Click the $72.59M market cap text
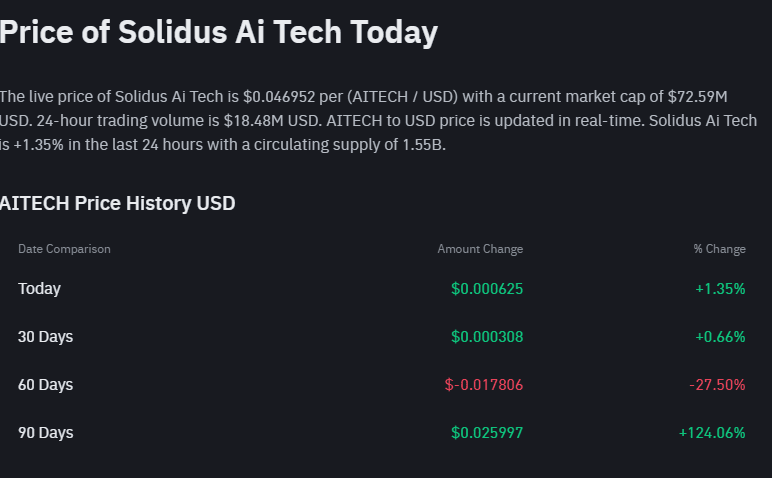The width and height of the screenshot is (772, 478). [x=698, y=96]
